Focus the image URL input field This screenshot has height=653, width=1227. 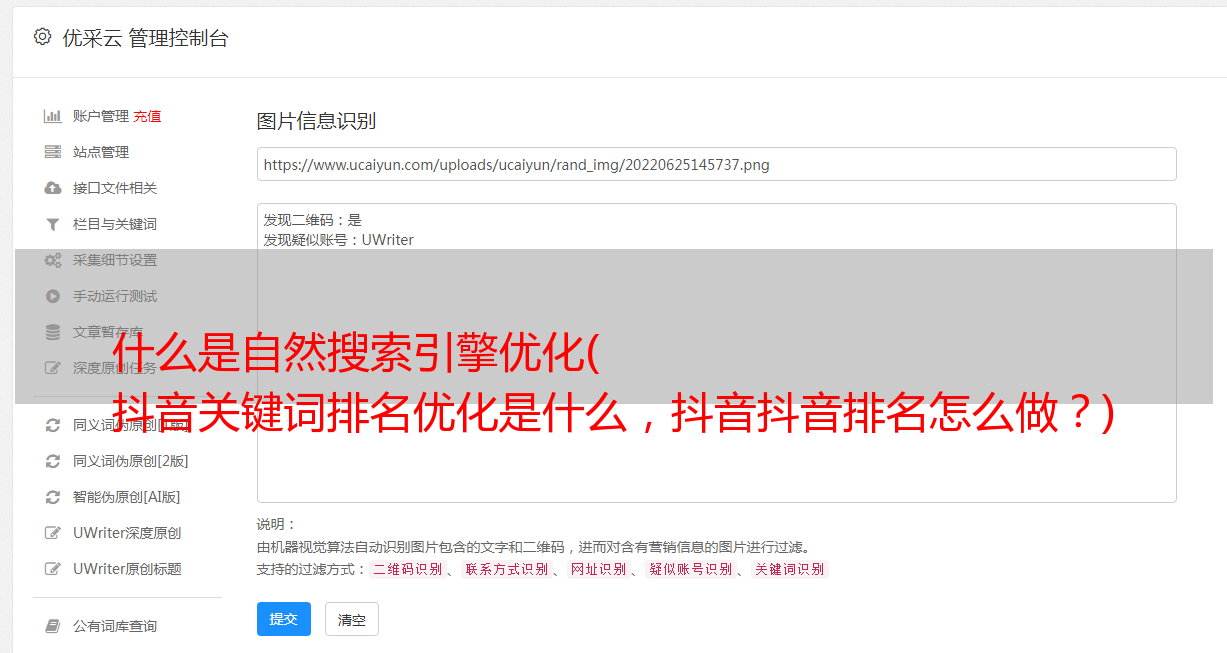(x=716, y=164)
